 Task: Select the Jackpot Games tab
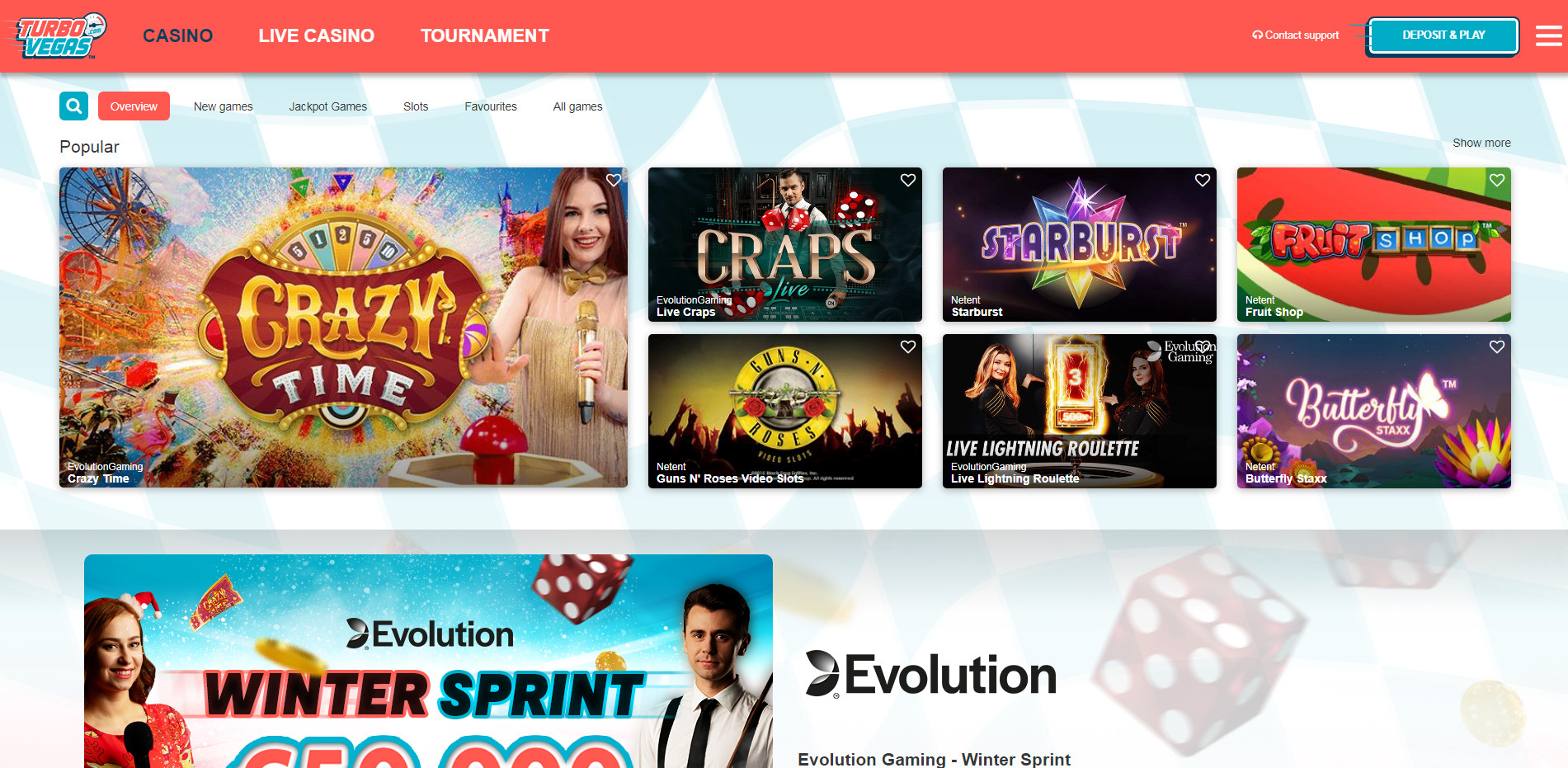click(x=327, y=106)
